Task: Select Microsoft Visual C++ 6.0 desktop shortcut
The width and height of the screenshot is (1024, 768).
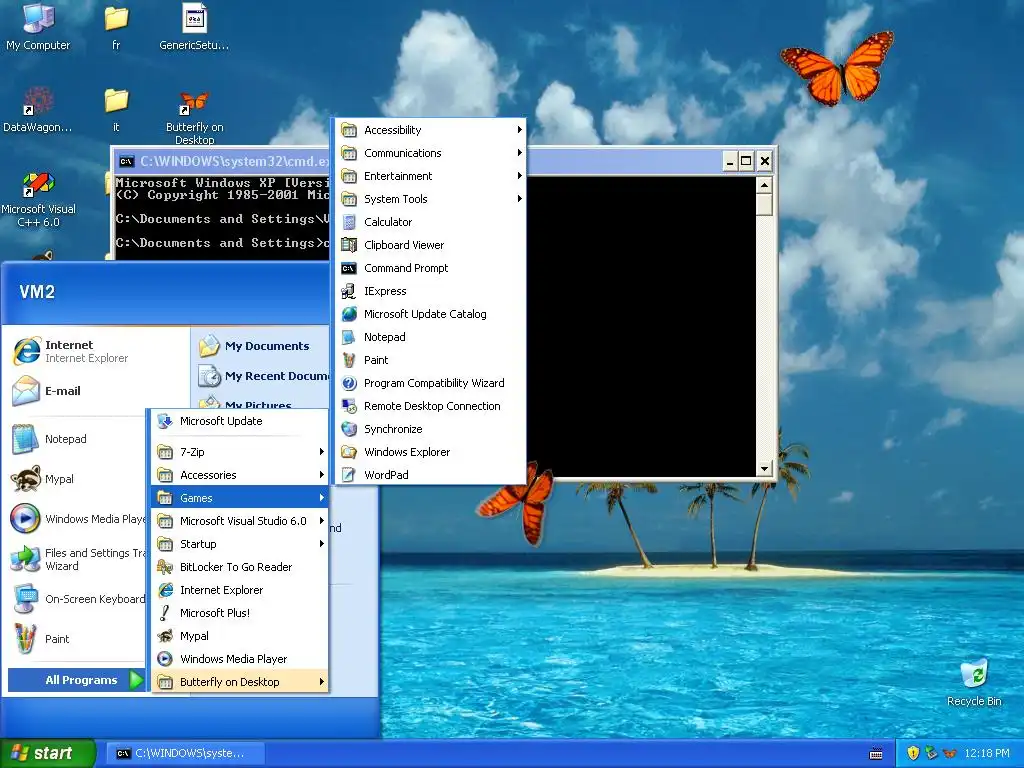Action: 38,199
